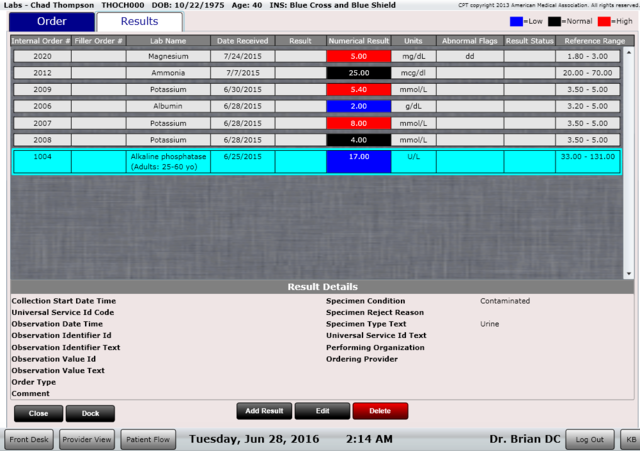Viewport: 640px width, 451px height.
Task: Switch to the Order tab
Action: 51,21
